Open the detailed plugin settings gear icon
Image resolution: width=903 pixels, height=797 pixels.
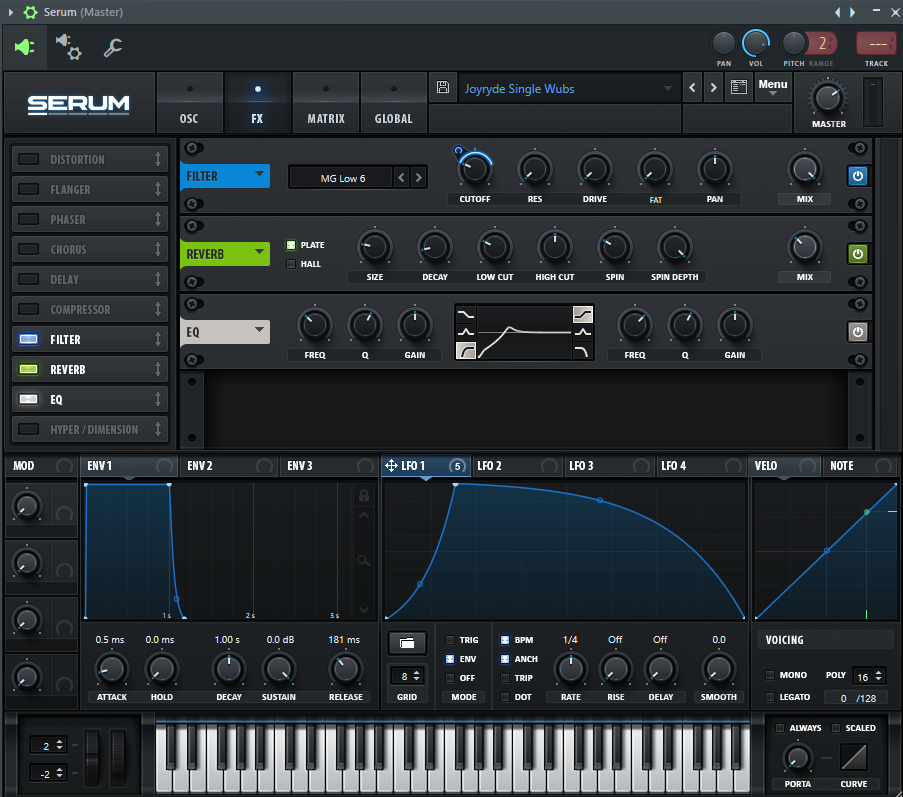point(69,47)
